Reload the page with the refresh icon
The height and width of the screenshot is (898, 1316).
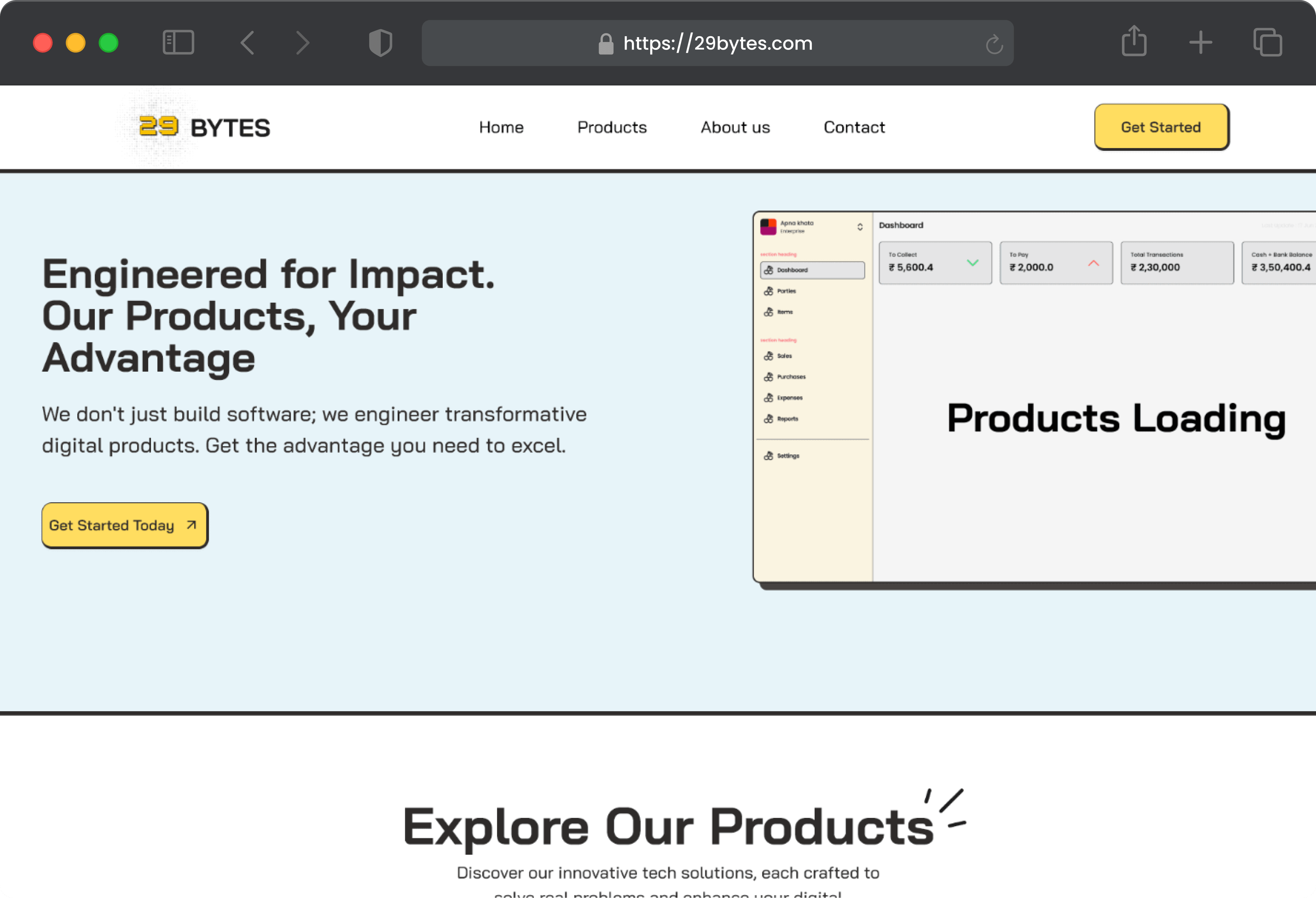[x=994, y=44]
